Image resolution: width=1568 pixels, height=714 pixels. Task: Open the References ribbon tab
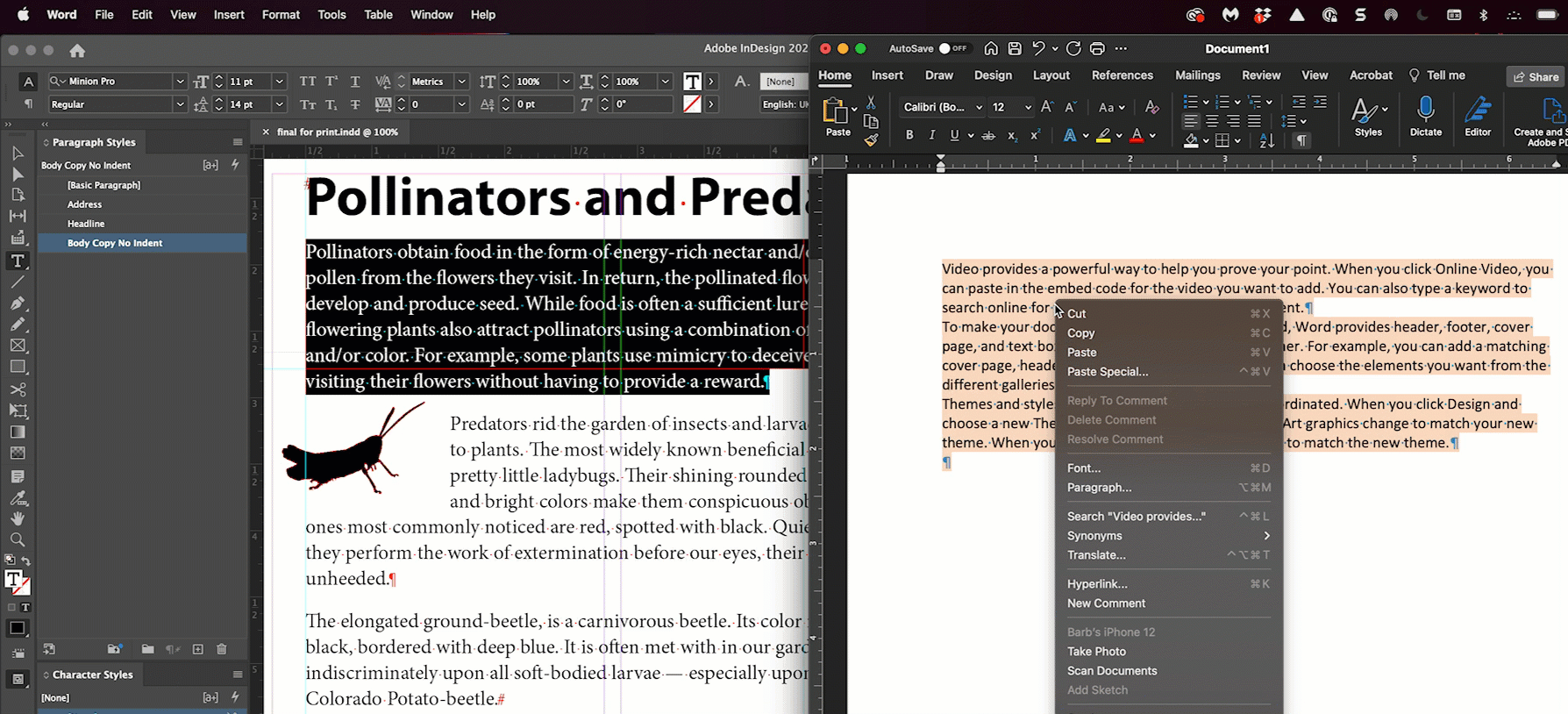pyautogui.click(x=1123, y=75)
